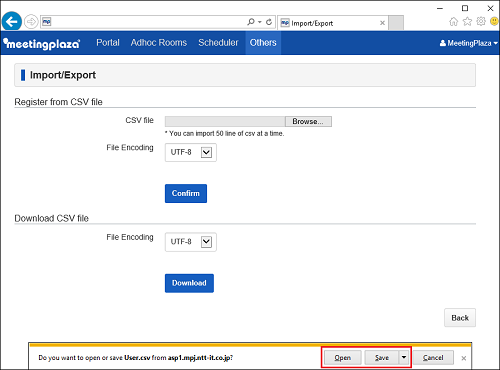Viewport: 500px width, 370px height.
Task: Click the 'Download CSV file' heading
Action: pyautogui.click(x=52, y=218)
